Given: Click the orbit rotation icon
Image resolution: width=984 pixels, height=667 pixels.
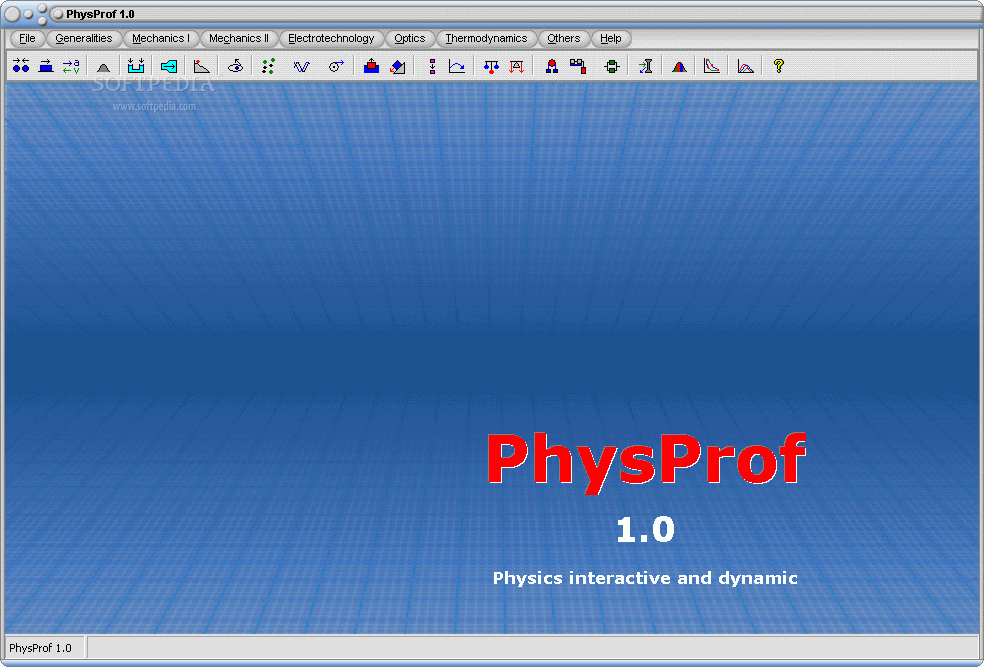Looking at the screenshot, I should pos(235,66).
